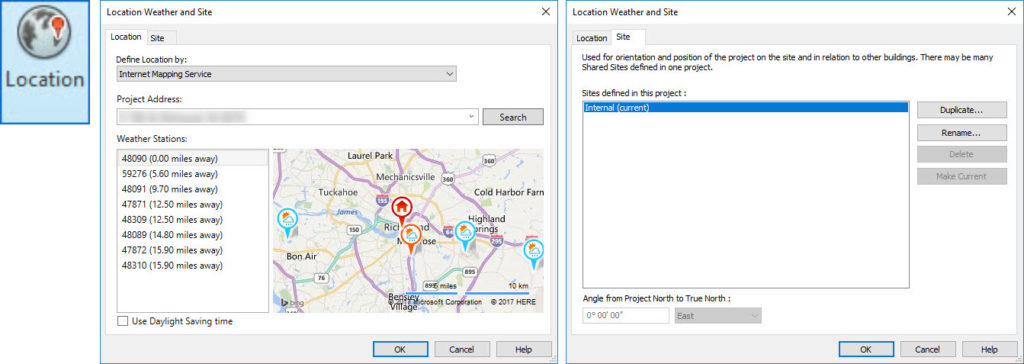
Task: Open the Define Location by dropdown
Action: click(x=287, y=74)
